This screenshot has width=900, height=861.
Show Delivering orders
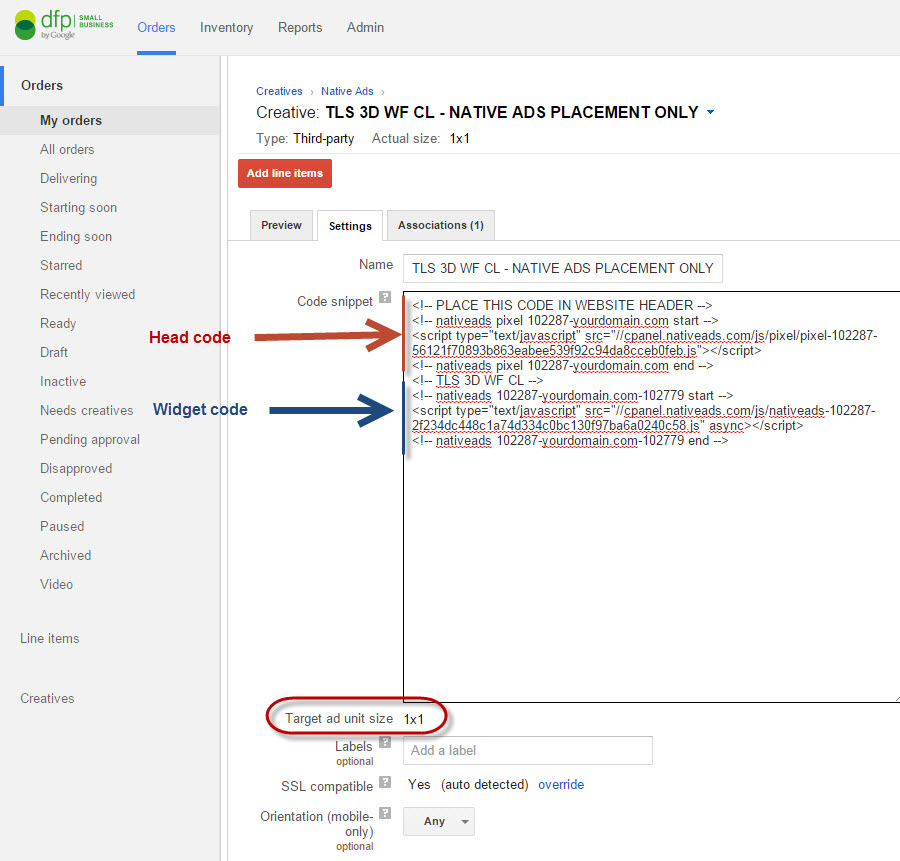tap(68, 179)
